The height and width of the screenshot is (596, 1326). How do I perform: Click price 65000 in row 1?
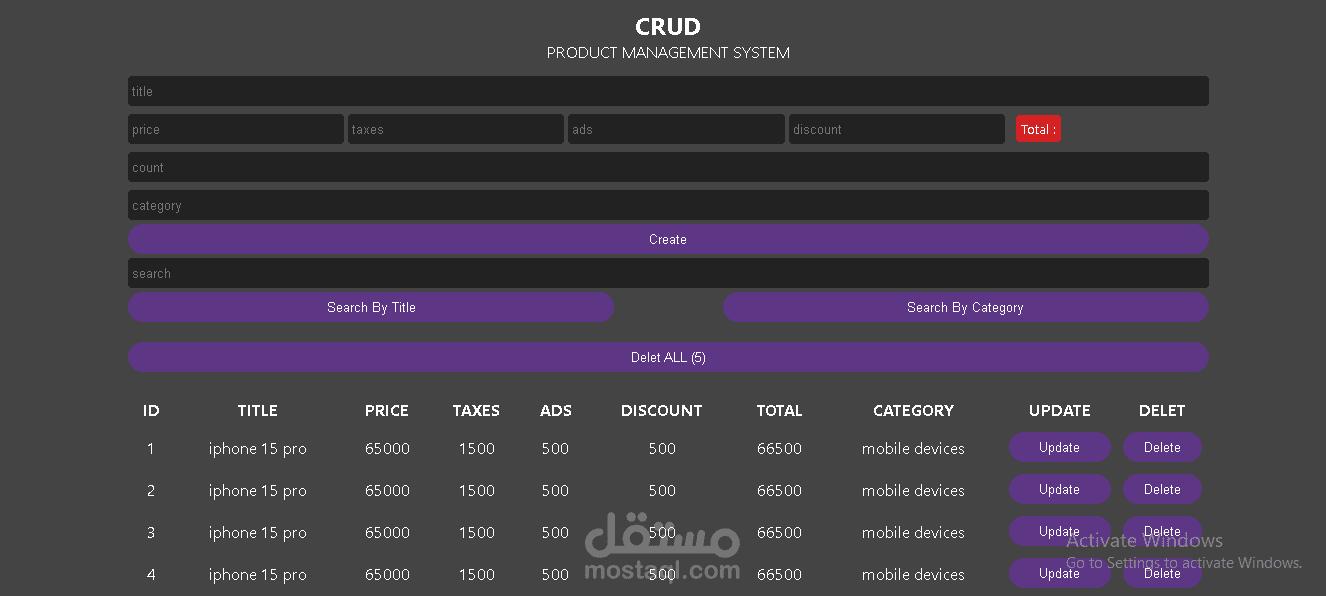[x=387, y=449]
